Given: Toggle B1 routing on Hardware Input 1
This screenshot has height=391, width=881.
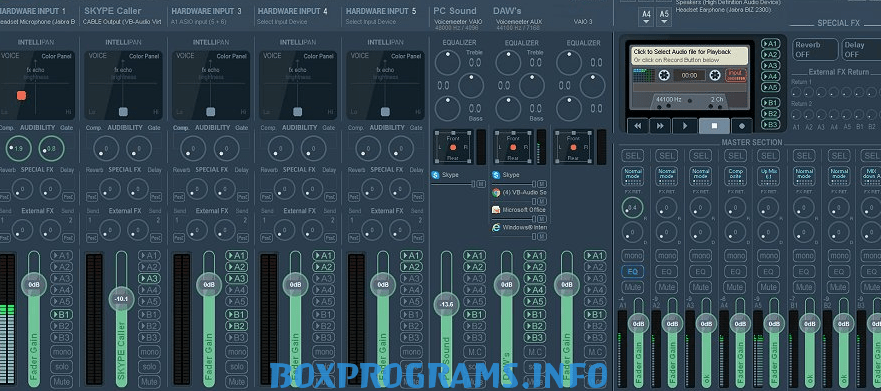Looking at the screenshot, I should [x=62, y=315].
